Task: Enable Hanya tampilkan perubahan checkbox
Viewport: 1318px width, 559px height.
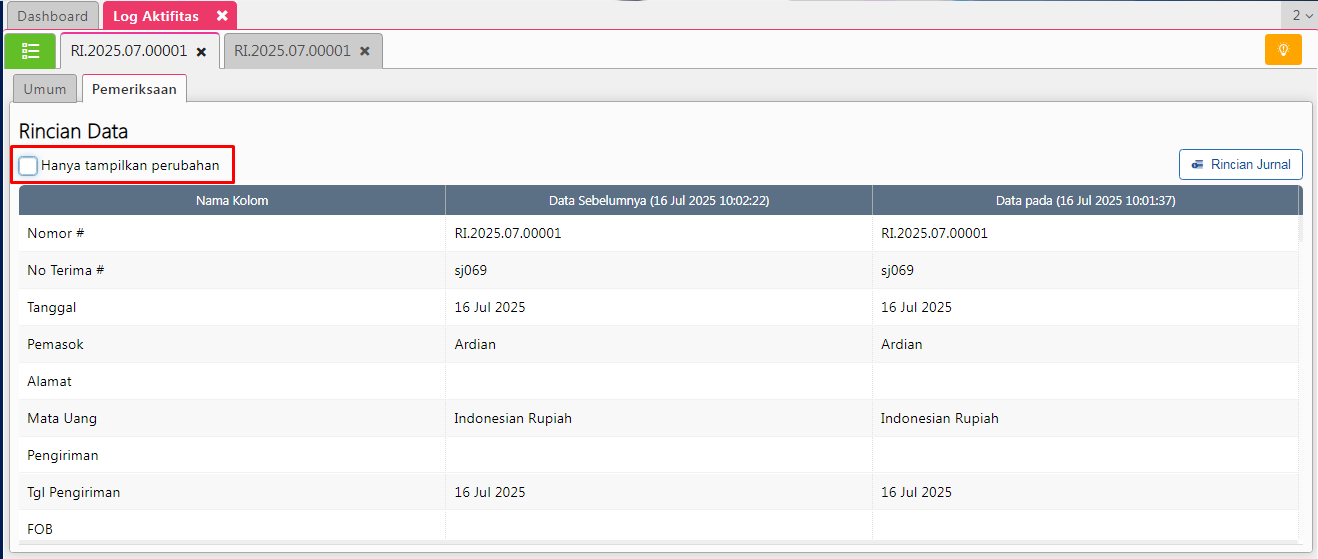Action: pyautogui.click(x=29, y=166)
